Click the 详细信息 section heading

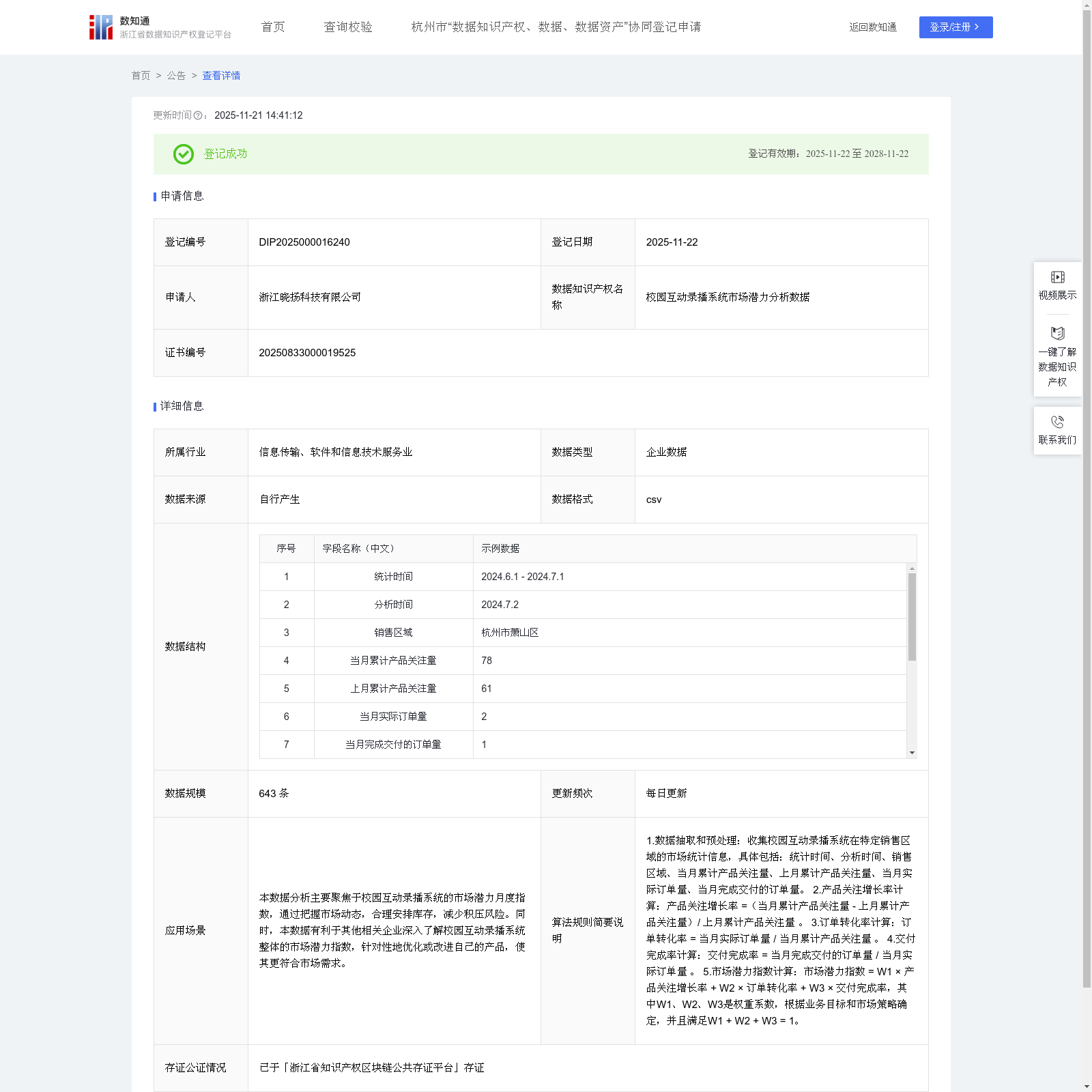coord(182,407)
